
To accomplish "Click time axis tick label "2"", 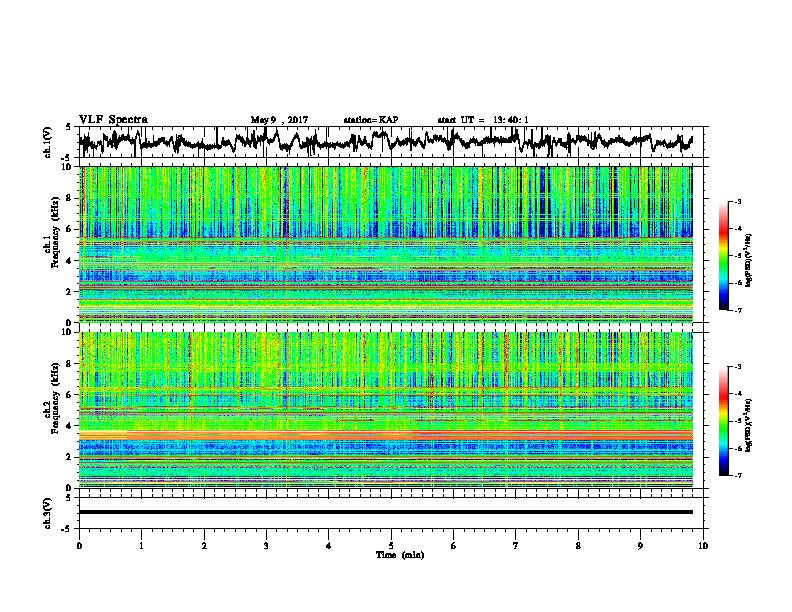I will [204, 546].
